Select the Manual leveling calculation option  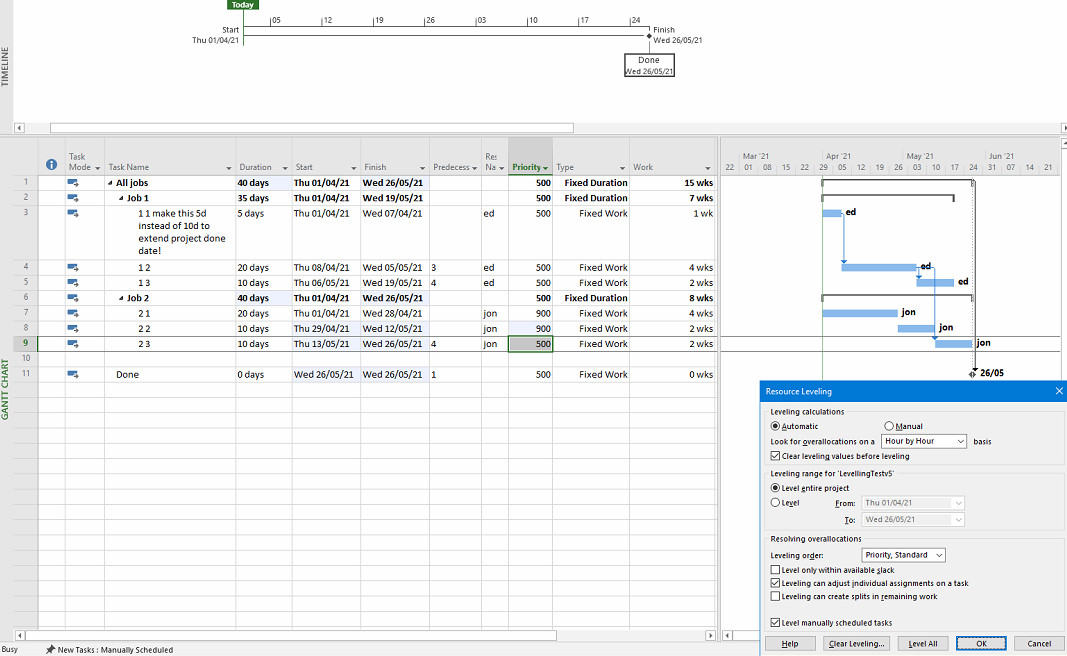889,426
